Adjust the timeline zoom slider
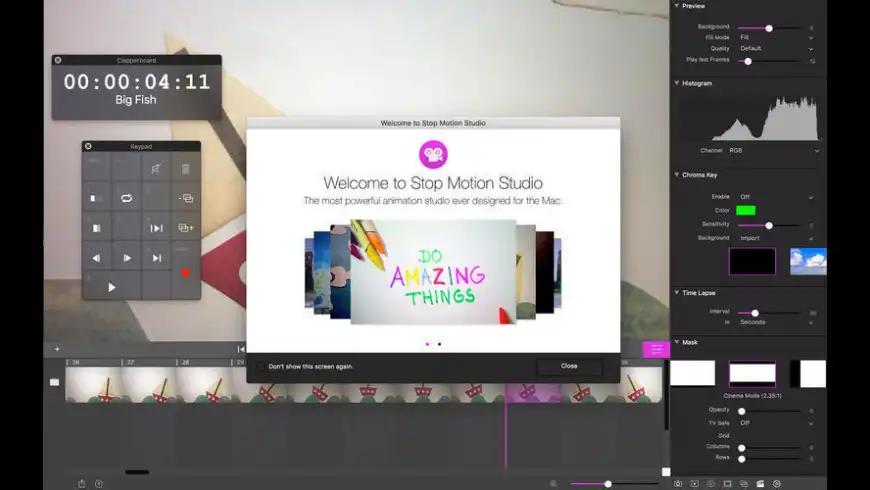This screenshot has width=870, height=490. click(x=608, y=483)
